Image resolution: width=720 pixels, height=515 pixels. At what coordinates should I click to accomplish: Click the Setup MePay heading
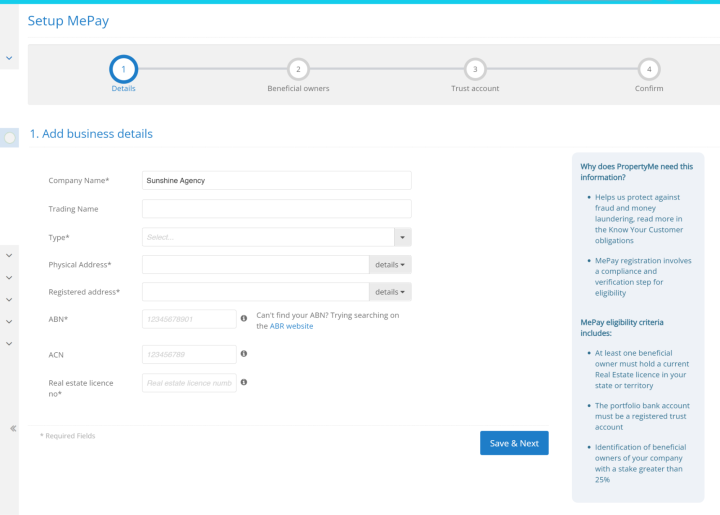point(68,21)
